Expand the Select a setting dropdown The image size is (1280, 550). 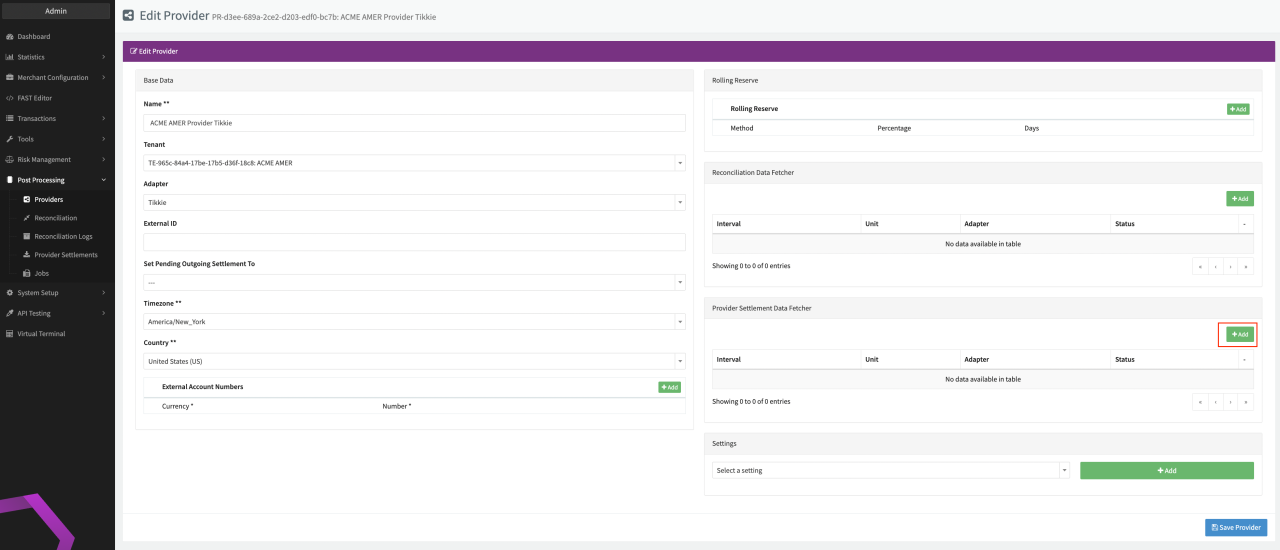891,471
